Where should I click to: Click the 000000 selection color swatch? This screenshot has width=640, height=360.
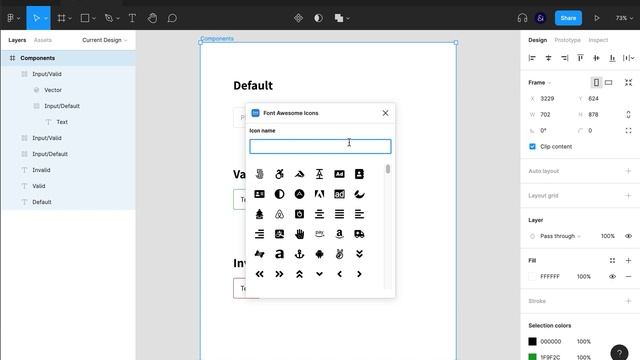(532, 341)
